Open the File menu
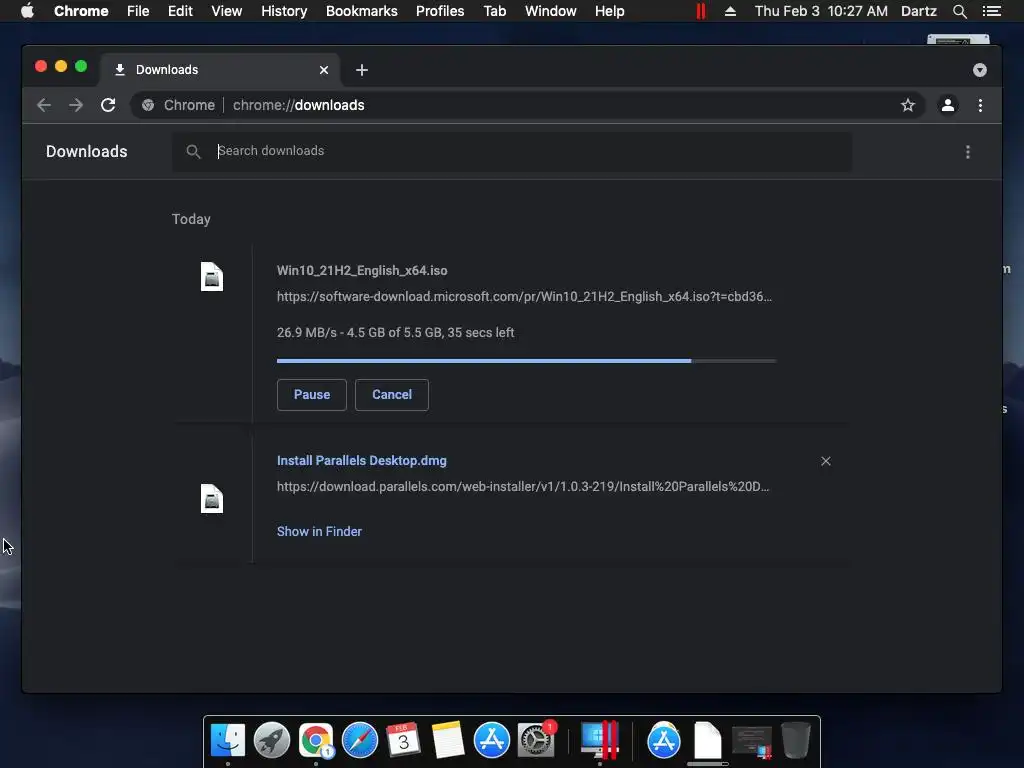Image resolution: width=1024 pixels, height=768 pixels. (138, 11)
